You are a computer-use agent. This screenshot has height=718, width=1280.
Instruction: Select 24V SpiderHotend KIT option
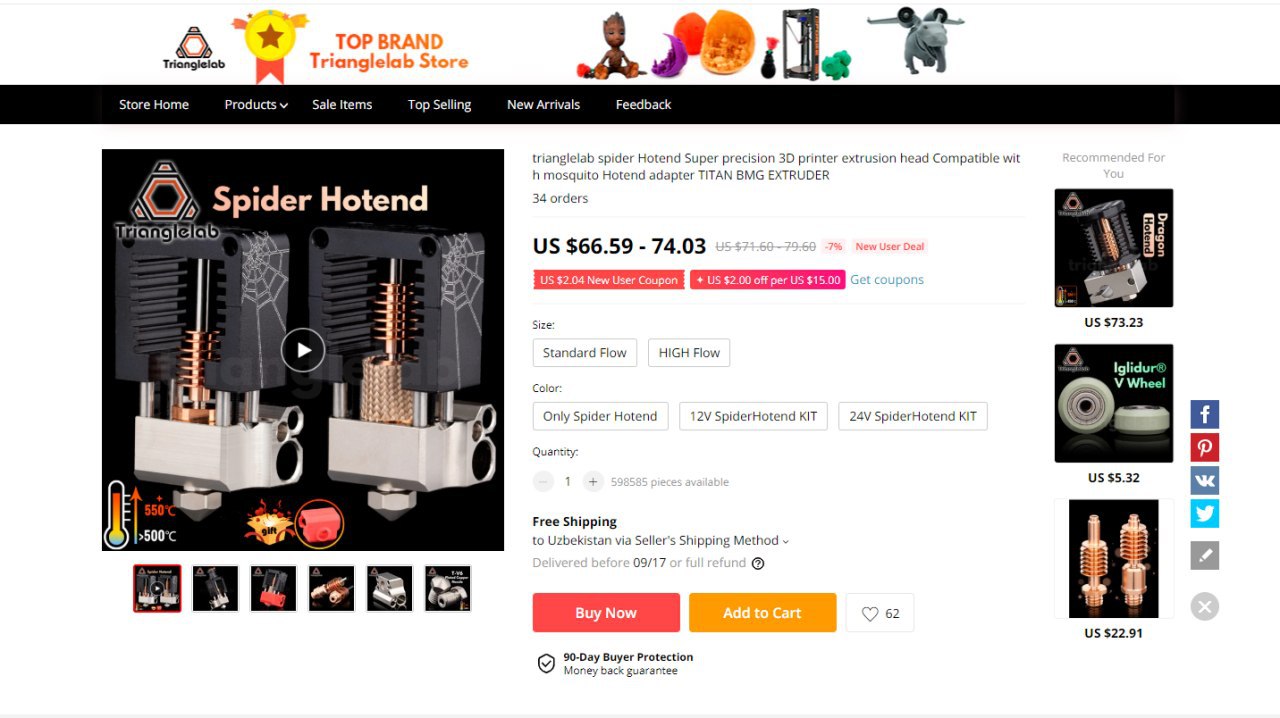913,416
